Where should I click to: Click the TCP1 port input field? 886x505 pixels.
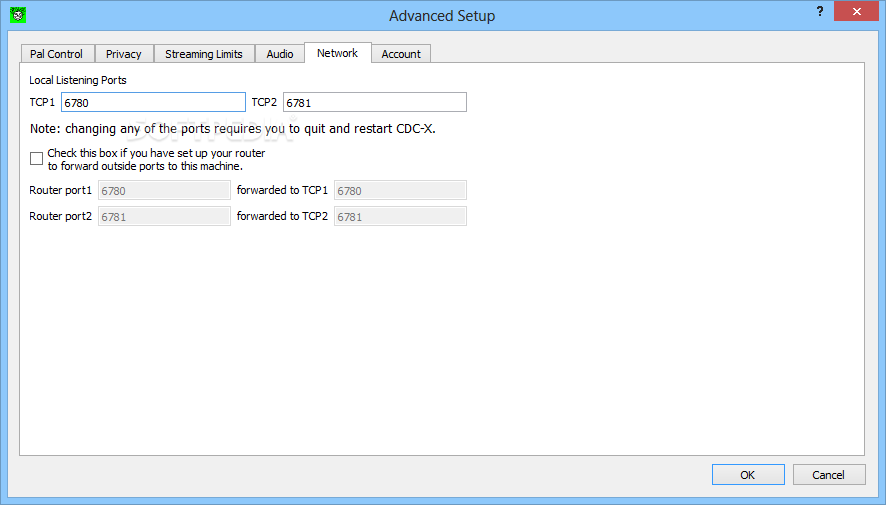(x=153, y=102)
